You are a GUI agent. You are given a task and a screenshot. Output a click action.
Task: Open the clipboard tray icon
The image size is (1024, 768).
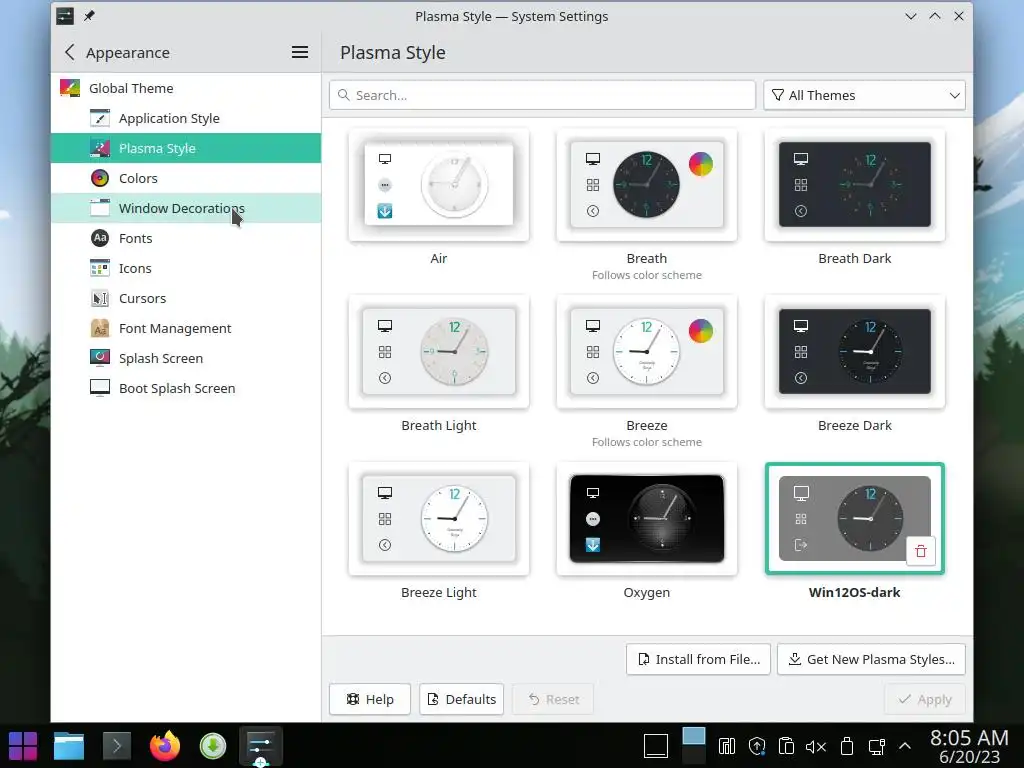[786, 746]
